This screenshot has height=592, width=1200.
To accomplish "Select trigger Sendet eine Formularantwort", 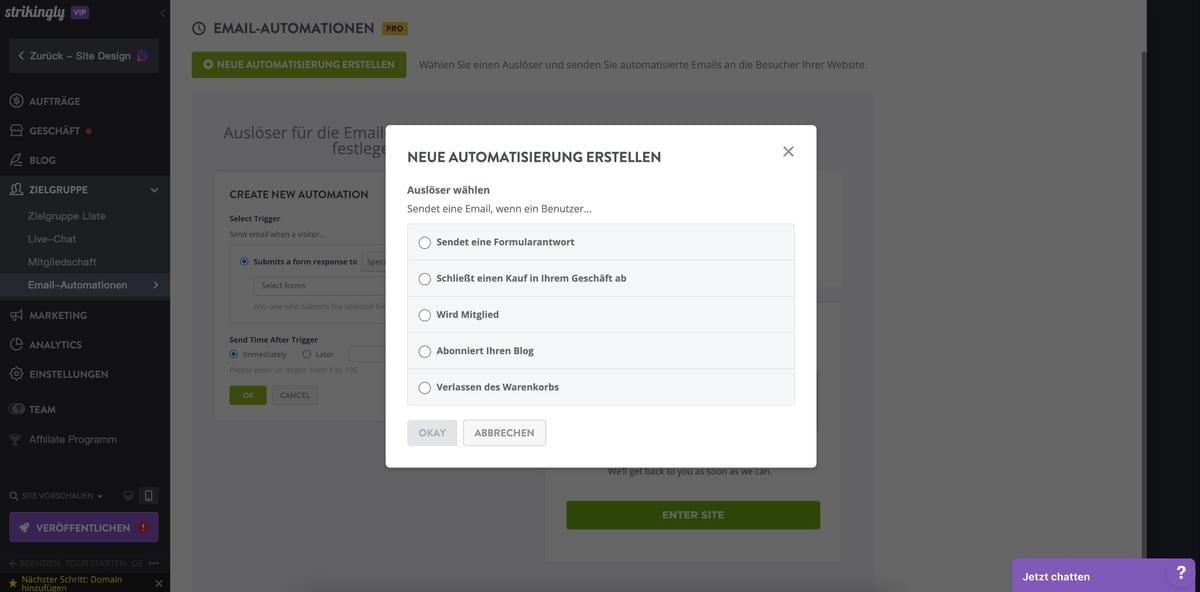I will [x=424, y=242].
